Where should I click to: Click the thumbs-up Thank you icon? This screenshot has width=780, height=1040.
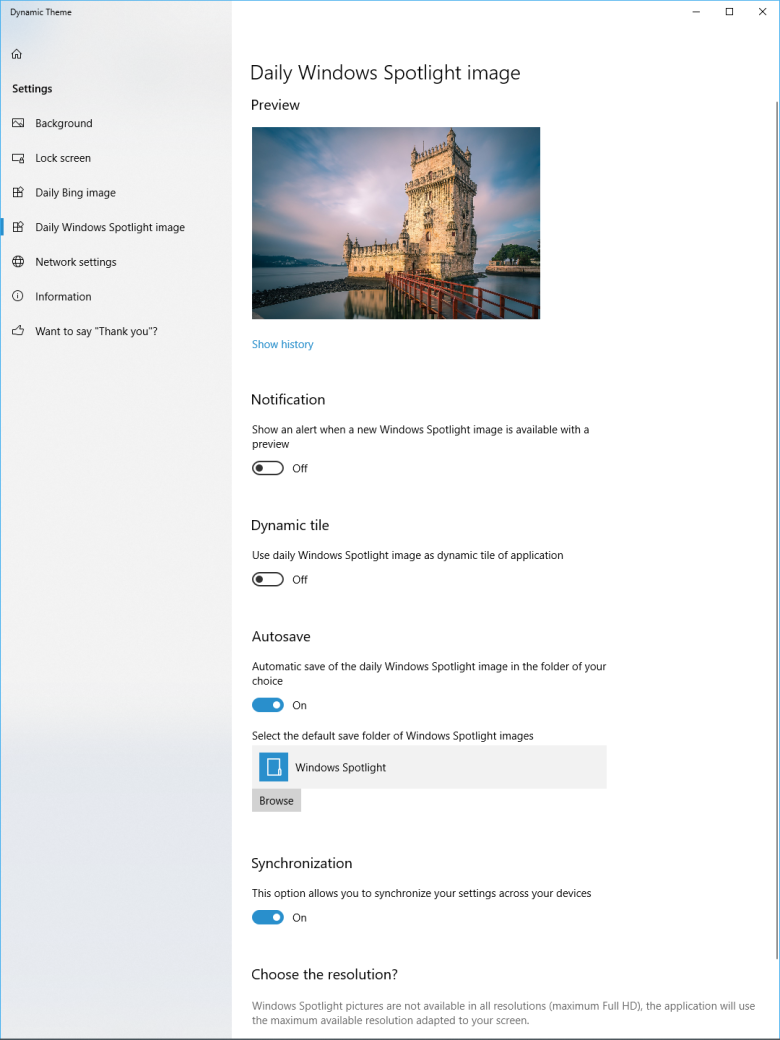click(x=17, y=331)
